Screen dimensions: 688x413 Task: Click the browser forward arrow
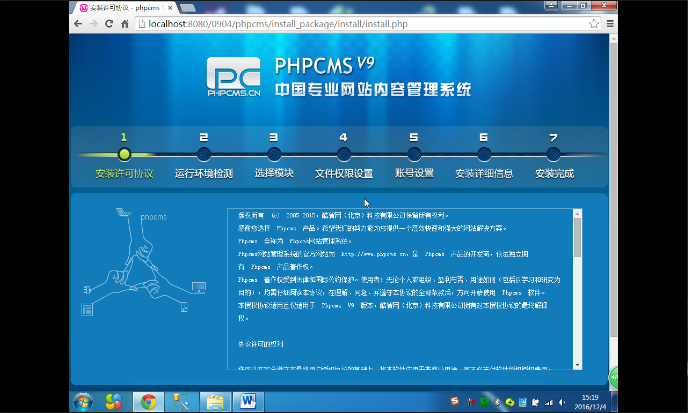click(x=93, y=24)
